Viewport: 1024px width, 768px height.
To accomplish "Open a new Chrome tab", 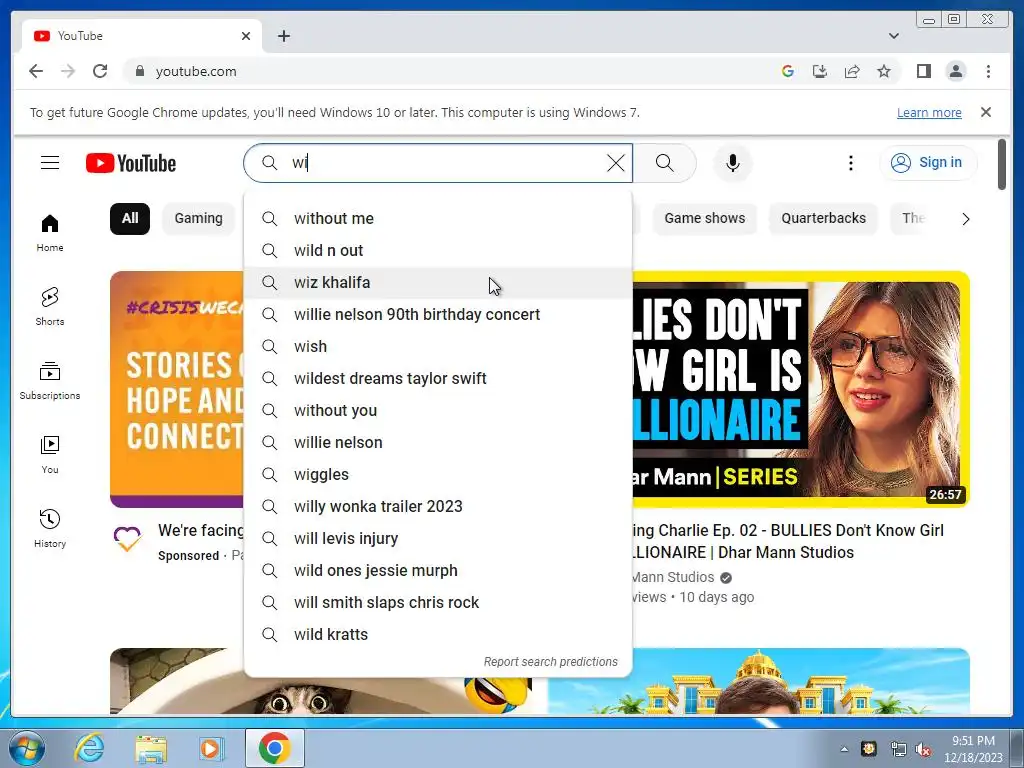I will (x=283, y=36).
